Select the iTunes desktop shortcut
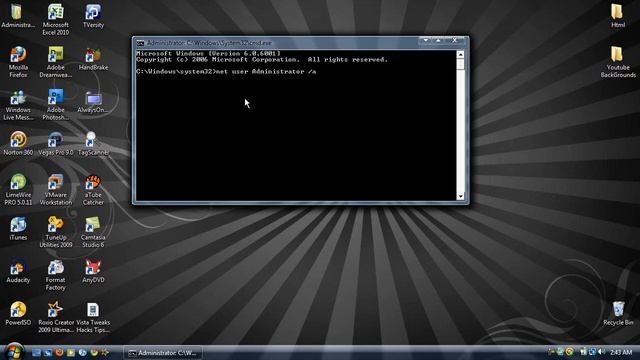The width and height of the screenshot is (640, 360). click(x=18, y=229)
